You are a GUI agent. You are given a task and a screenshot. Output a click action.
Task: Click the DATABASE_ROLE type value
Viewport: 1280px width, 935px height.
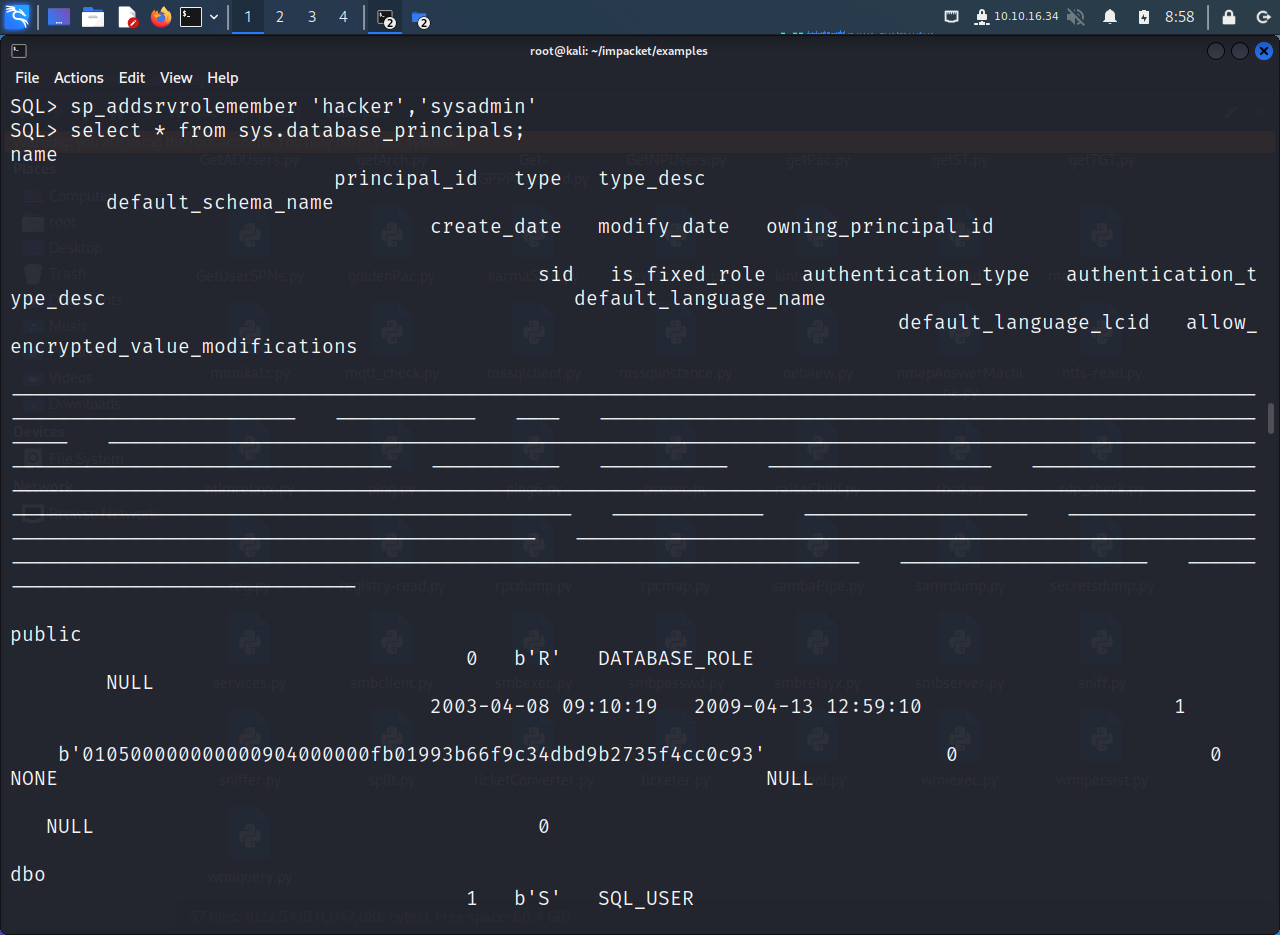[x=676, y=658]
